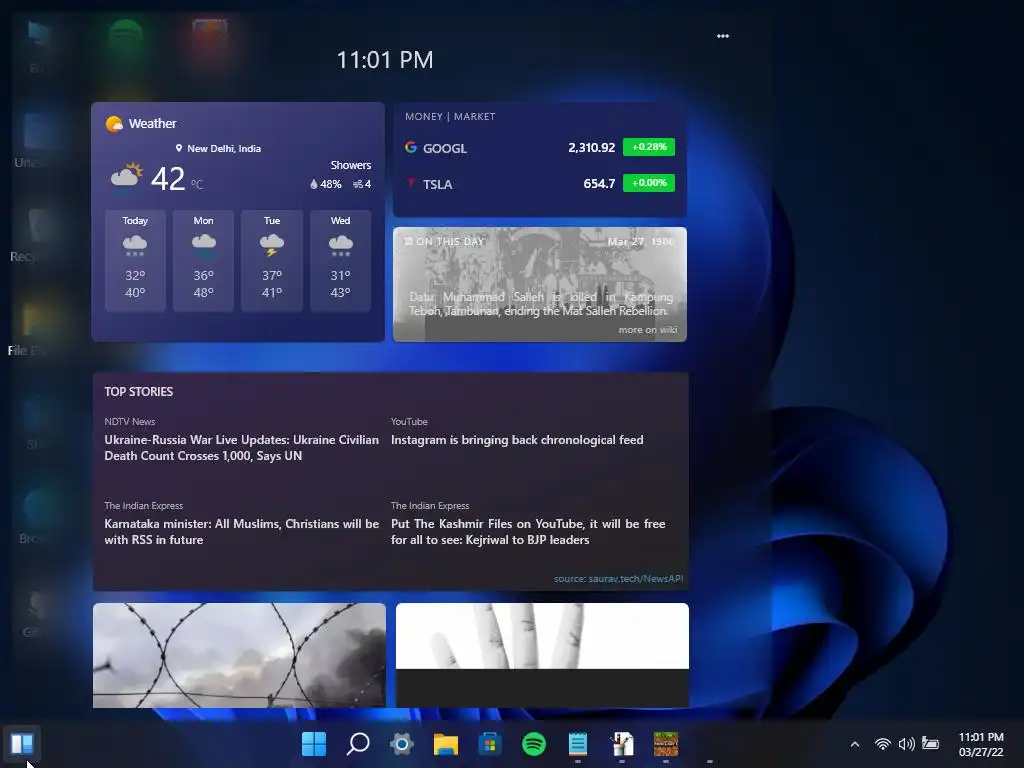Toggle the Widgets button on the taskbar
The height and width of the screenshot is (768, 1024).
coord(22,744)
